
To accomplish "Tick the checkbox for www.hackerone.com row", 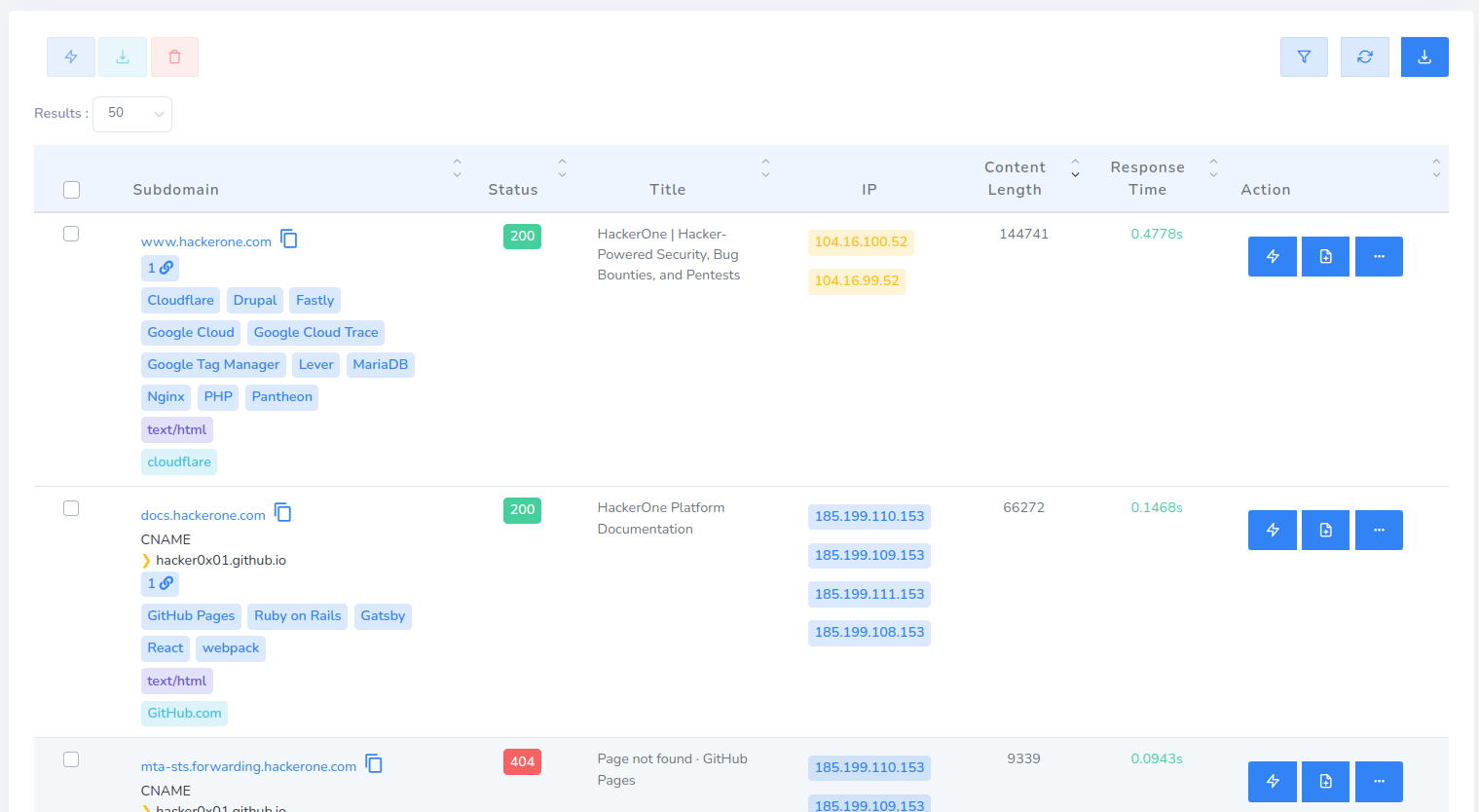I will pyautogui.click(x=71, y=235).
